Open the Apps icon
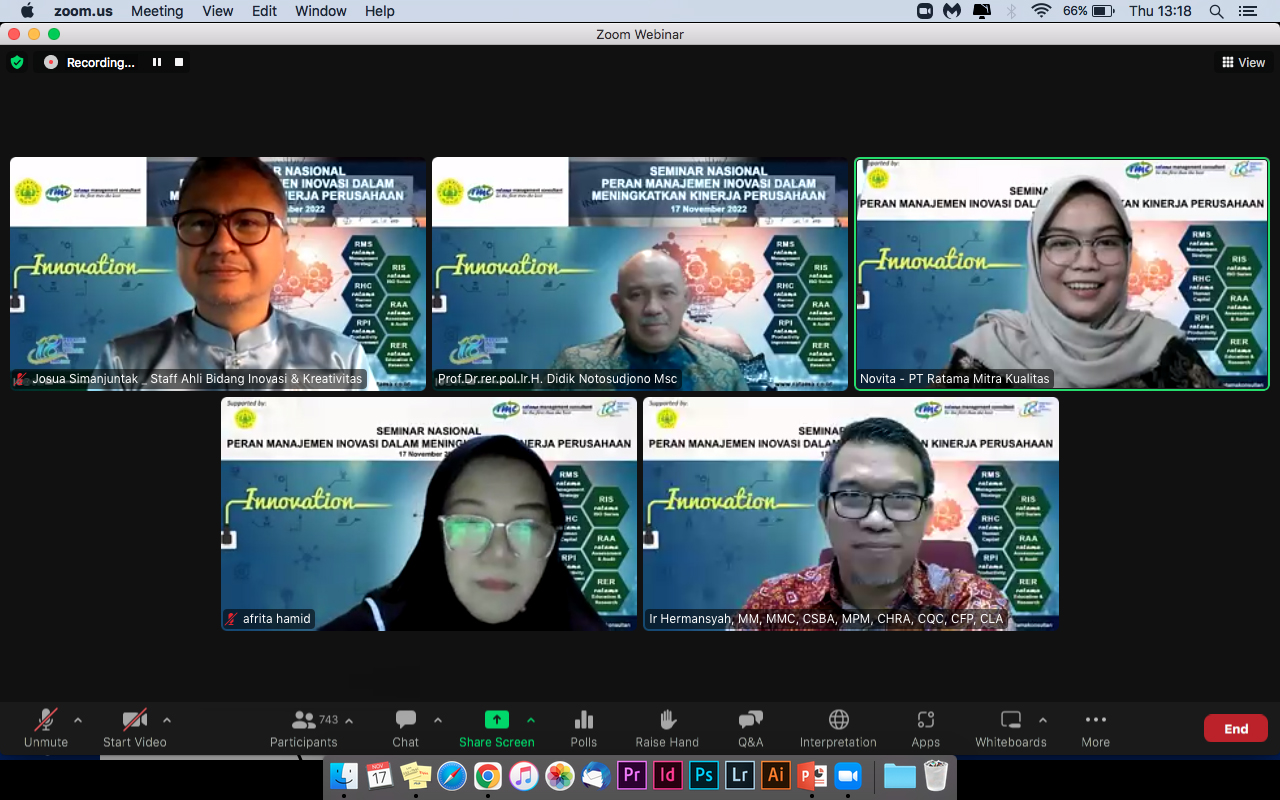 (926, 719)
